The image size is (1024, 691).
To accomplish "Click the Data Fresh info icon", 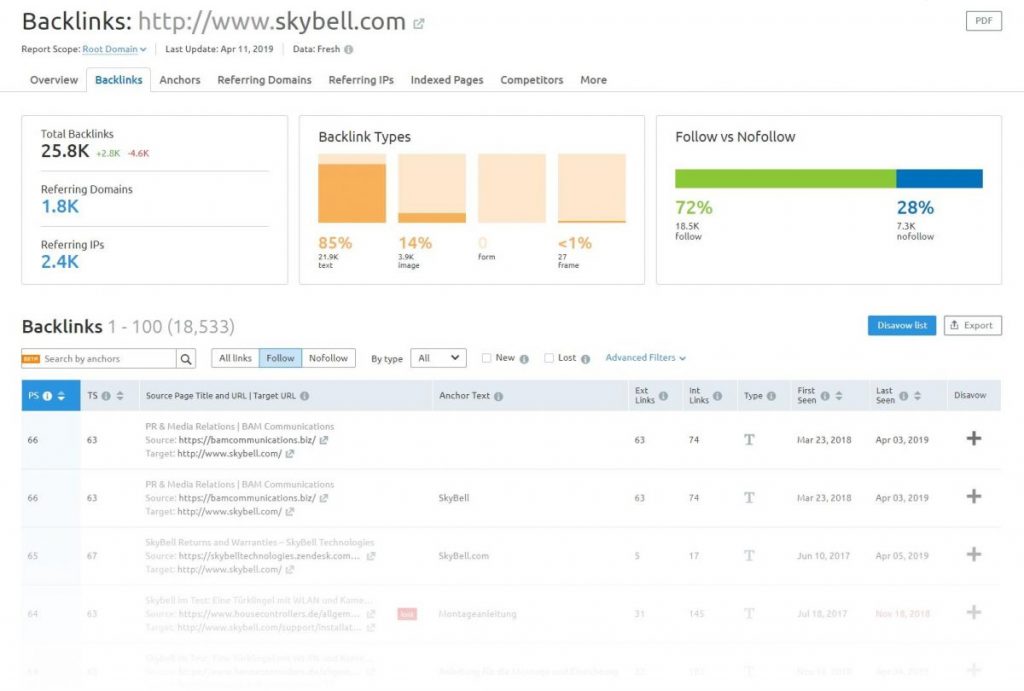I will pyautogui.click(x=349, y=49).
